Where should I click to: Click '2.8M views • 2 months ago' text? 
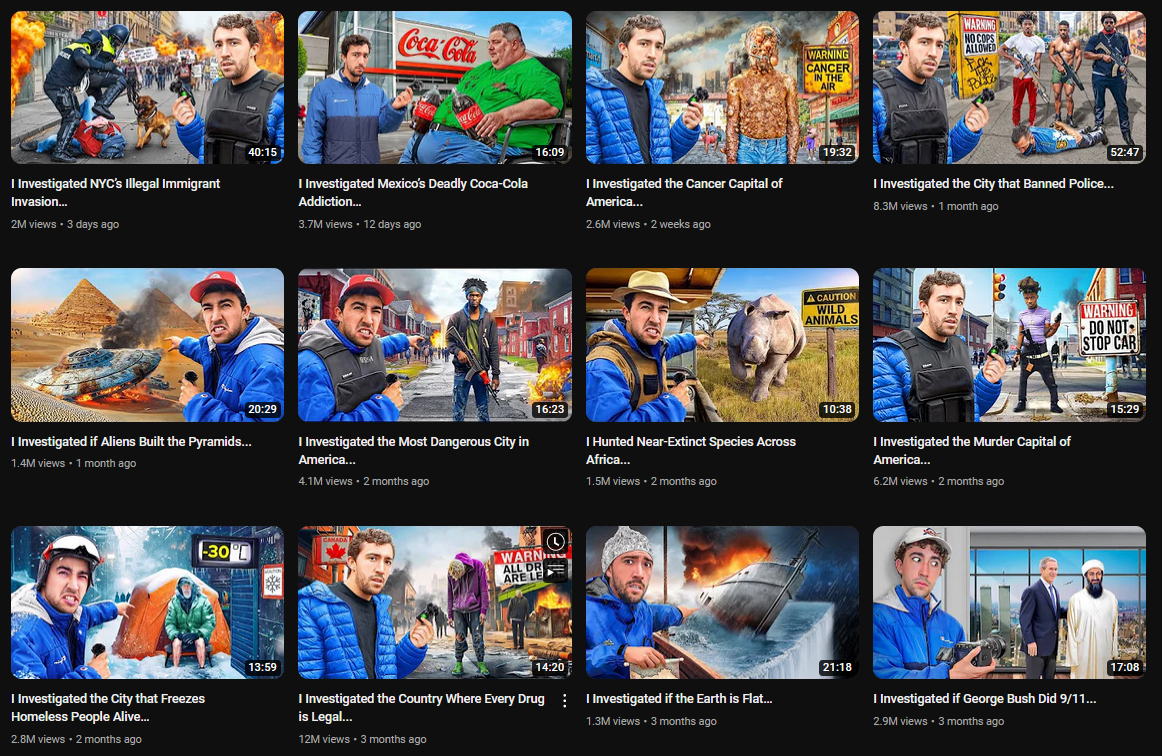click(76, 739)
